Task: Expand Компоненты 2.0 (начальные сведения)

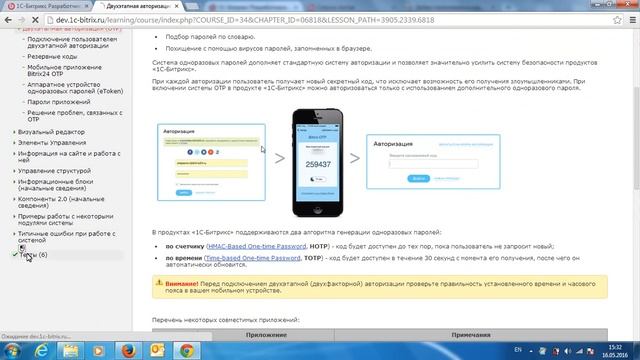Action: tap(61, 202)
